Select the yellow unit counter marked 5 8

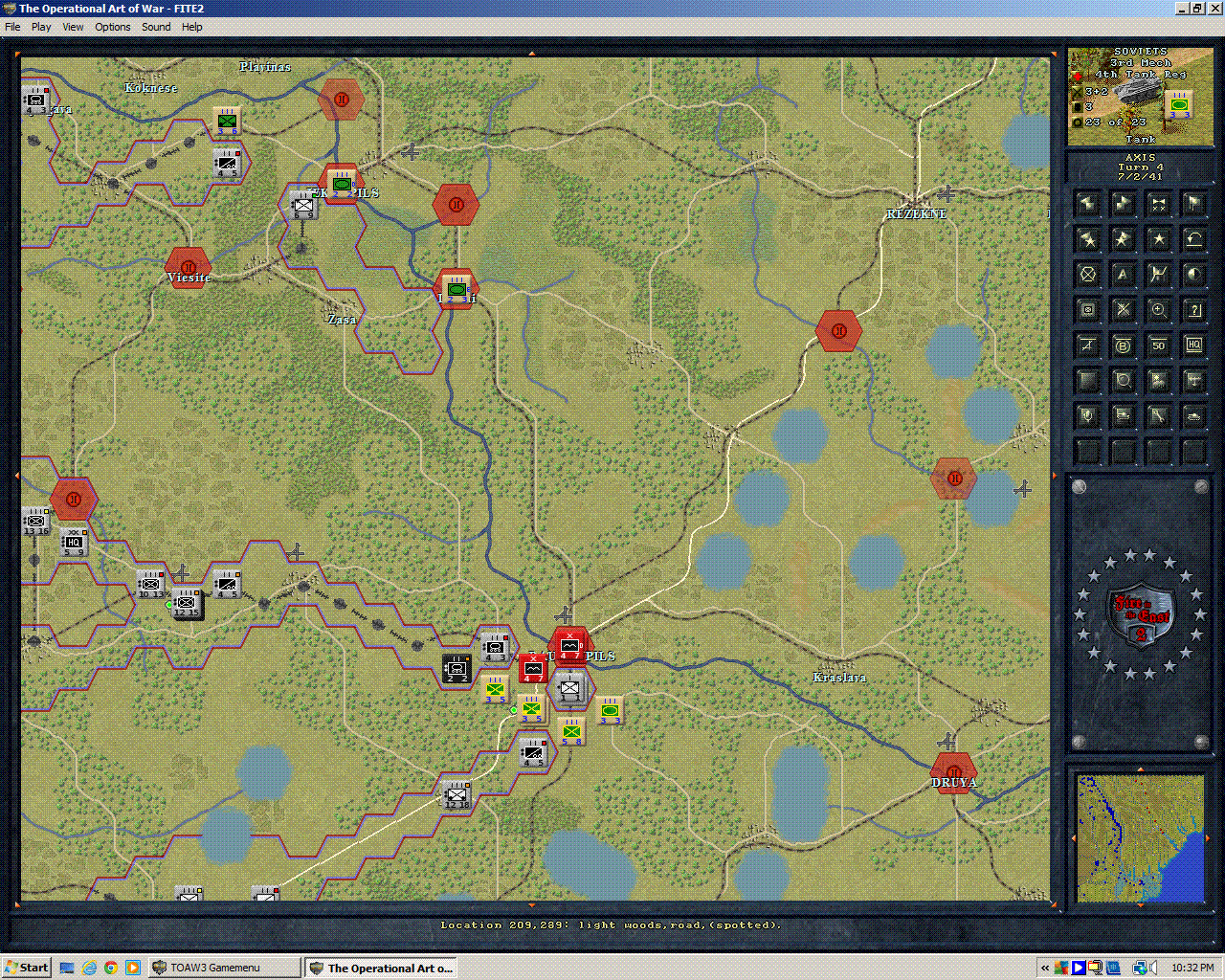pyautogui.click(x=571, y=732)
